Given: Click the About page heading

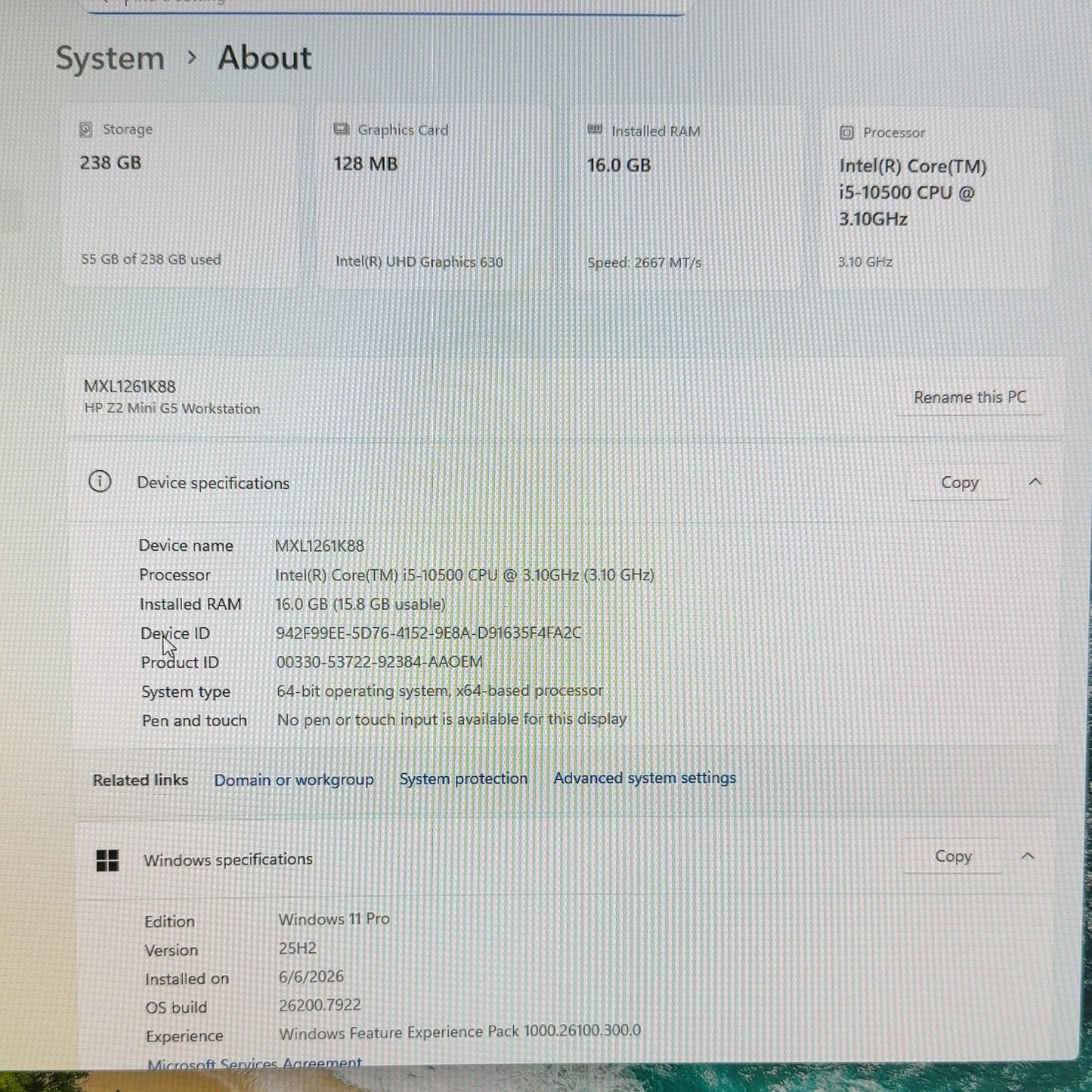Looking at the screenshot, I should pyautogui.click(x=264, y=58).
